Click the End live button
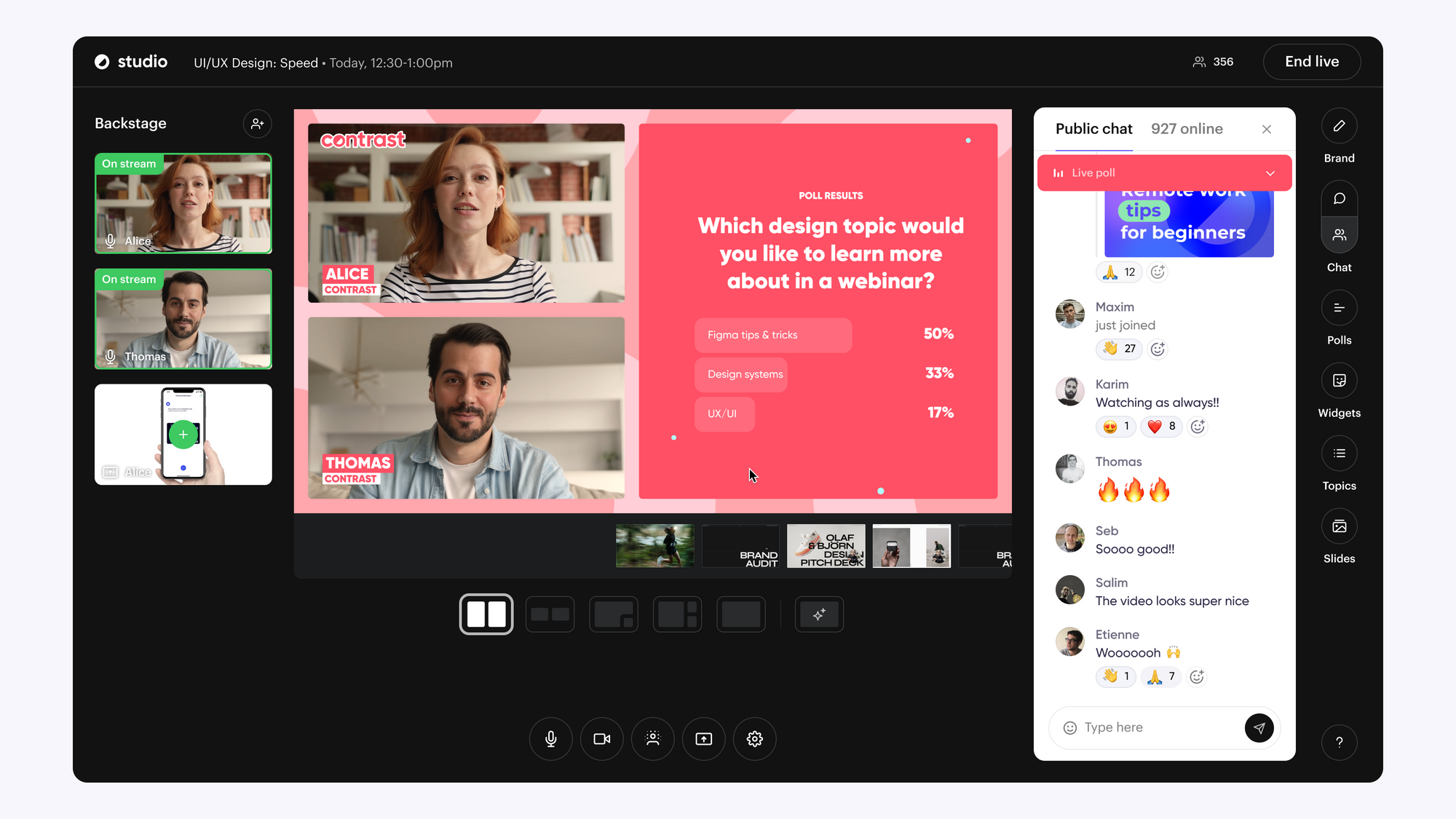 click(x=1311, y=61)
